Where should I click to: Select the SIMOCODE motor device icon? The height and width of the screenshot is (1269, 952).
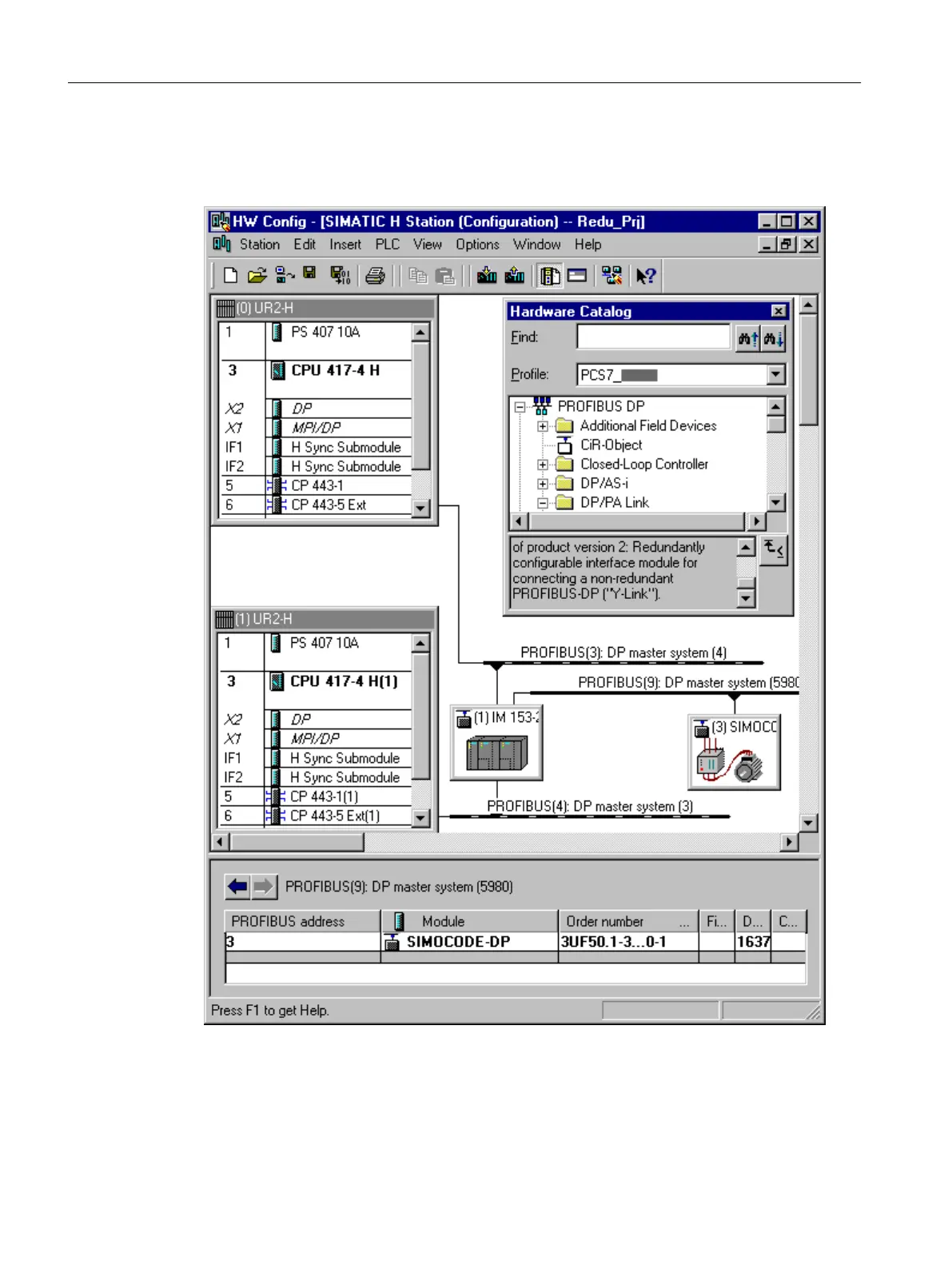point(734,752)
